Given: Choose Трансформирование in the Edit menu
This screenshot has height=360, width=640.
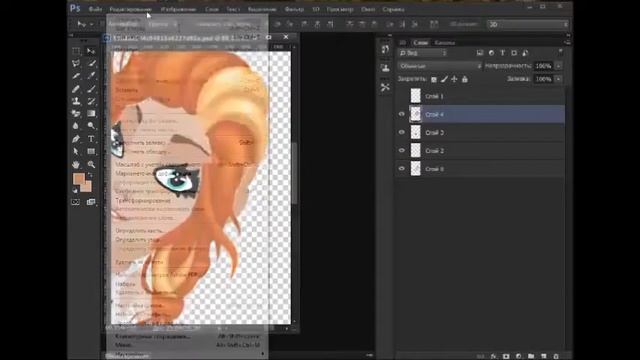Looking at the screenshot, I should pos(187,200).
